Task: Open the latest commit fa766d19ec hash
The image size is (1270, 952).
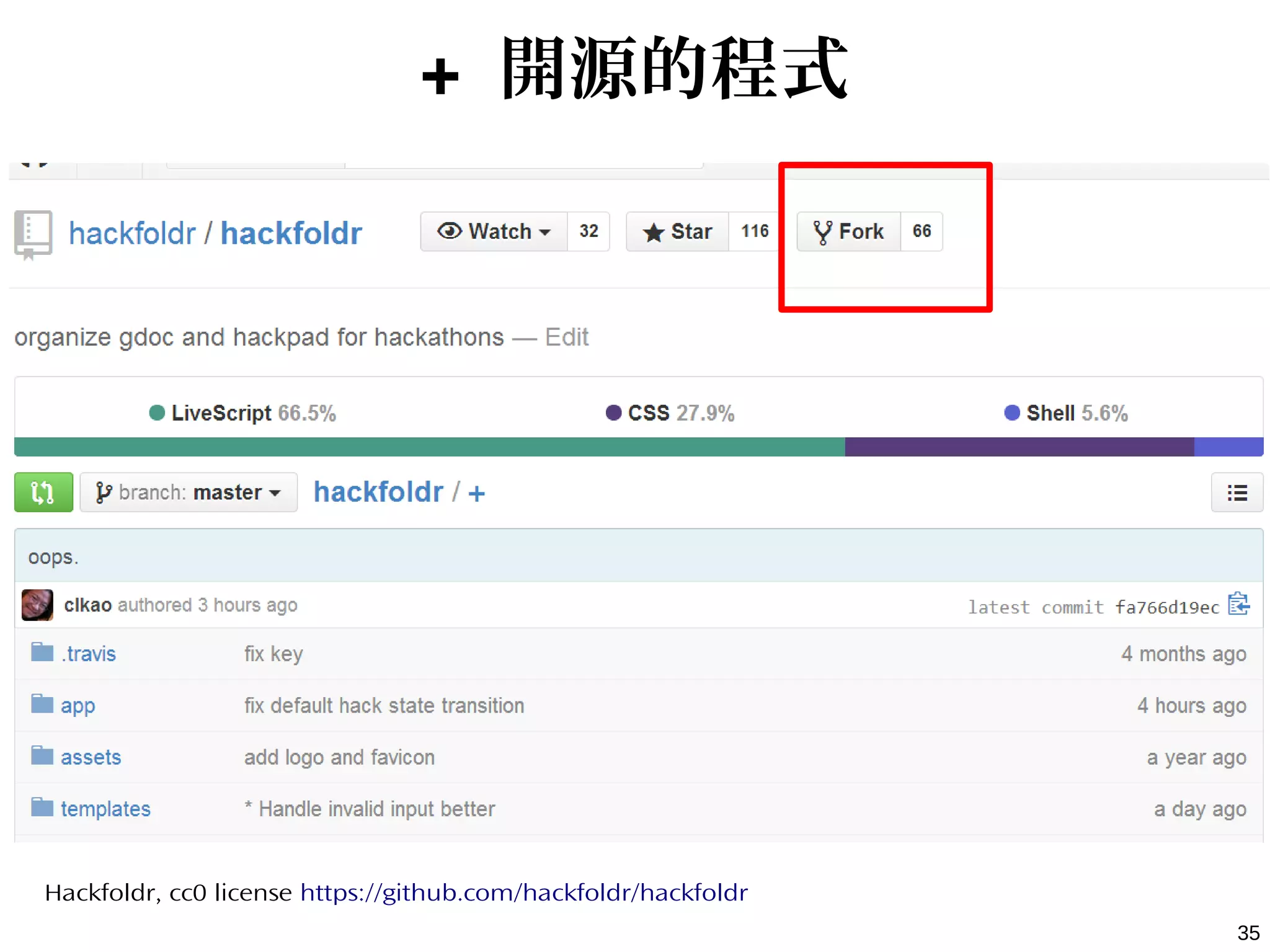Action: click(1166, 607)
